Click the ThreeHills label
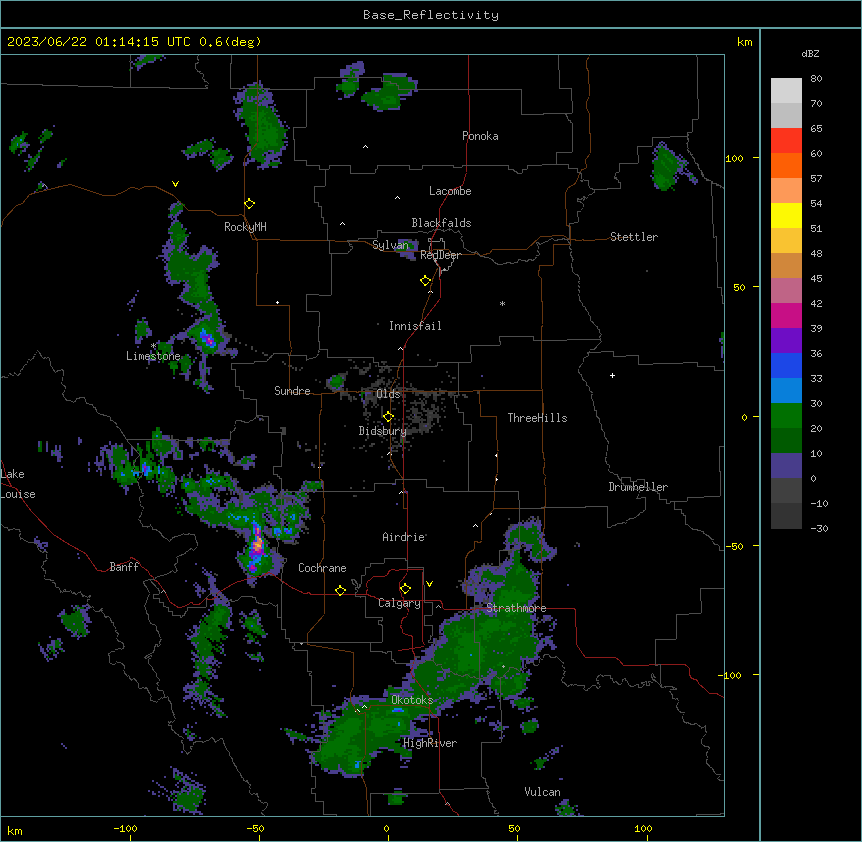Image resolution: width=862 pixels, height=842 pixels. (537, 418)
